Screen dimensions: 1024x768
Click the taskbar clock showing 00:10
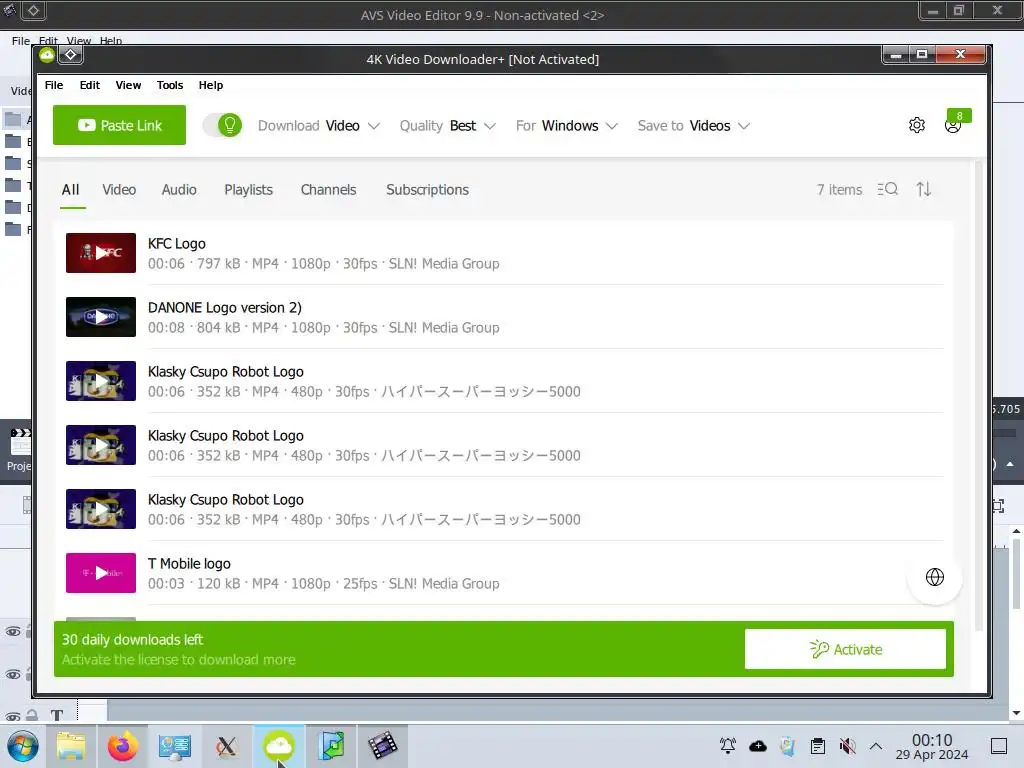pyautogui.click(x=931, y=746)
